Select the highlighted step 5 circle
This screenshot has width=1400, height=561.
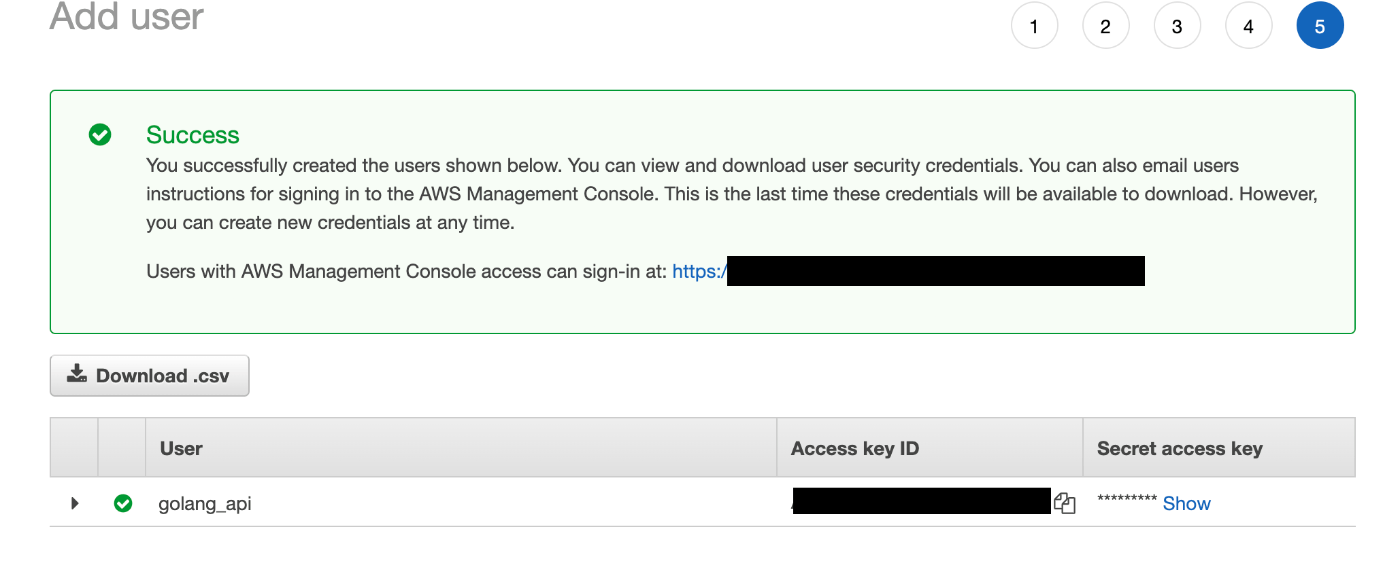click(1320, 27)
